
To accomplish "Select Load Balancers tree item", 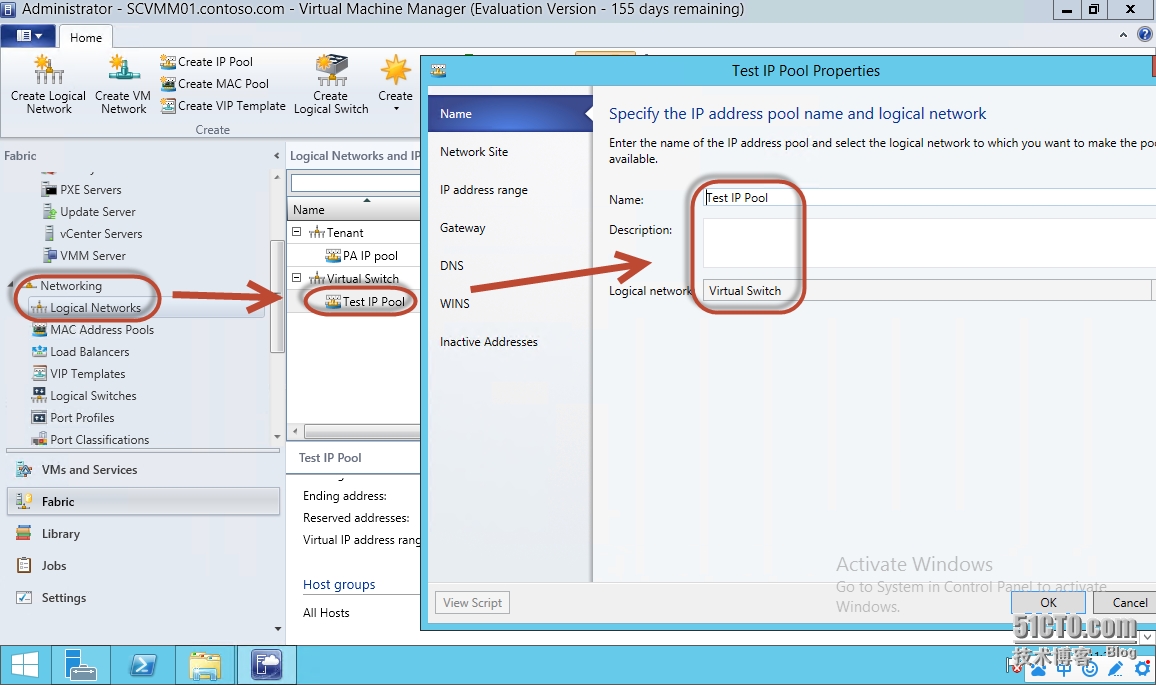I will [x=81, y=352].
